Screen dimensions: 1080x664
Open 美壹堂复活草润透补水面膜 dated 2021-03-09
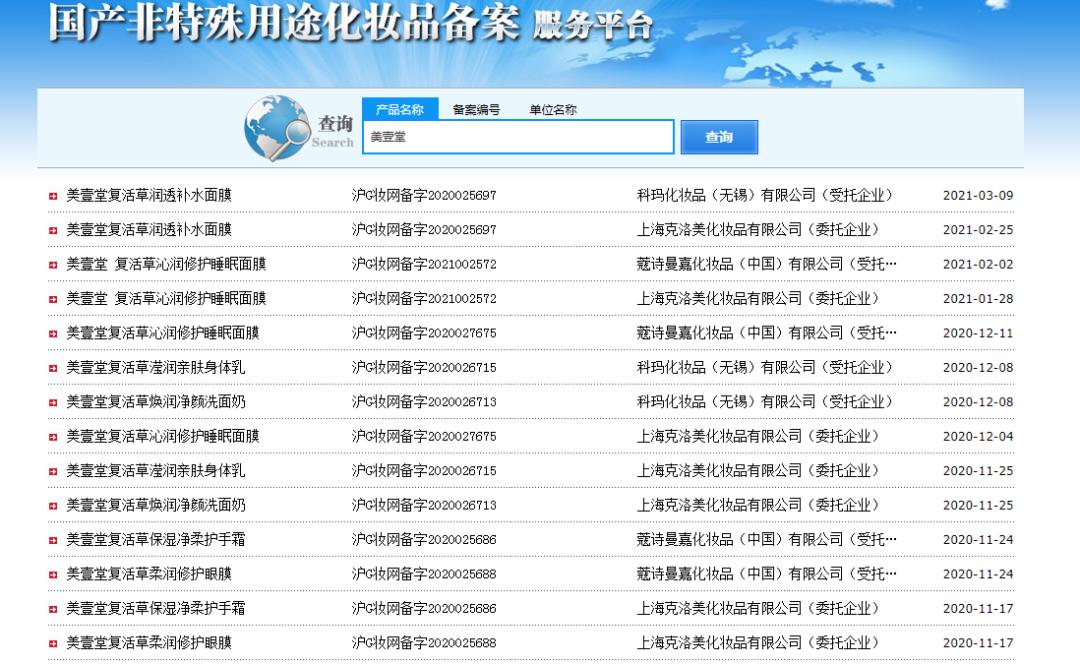pyautogui.click(x=148, y=195)
